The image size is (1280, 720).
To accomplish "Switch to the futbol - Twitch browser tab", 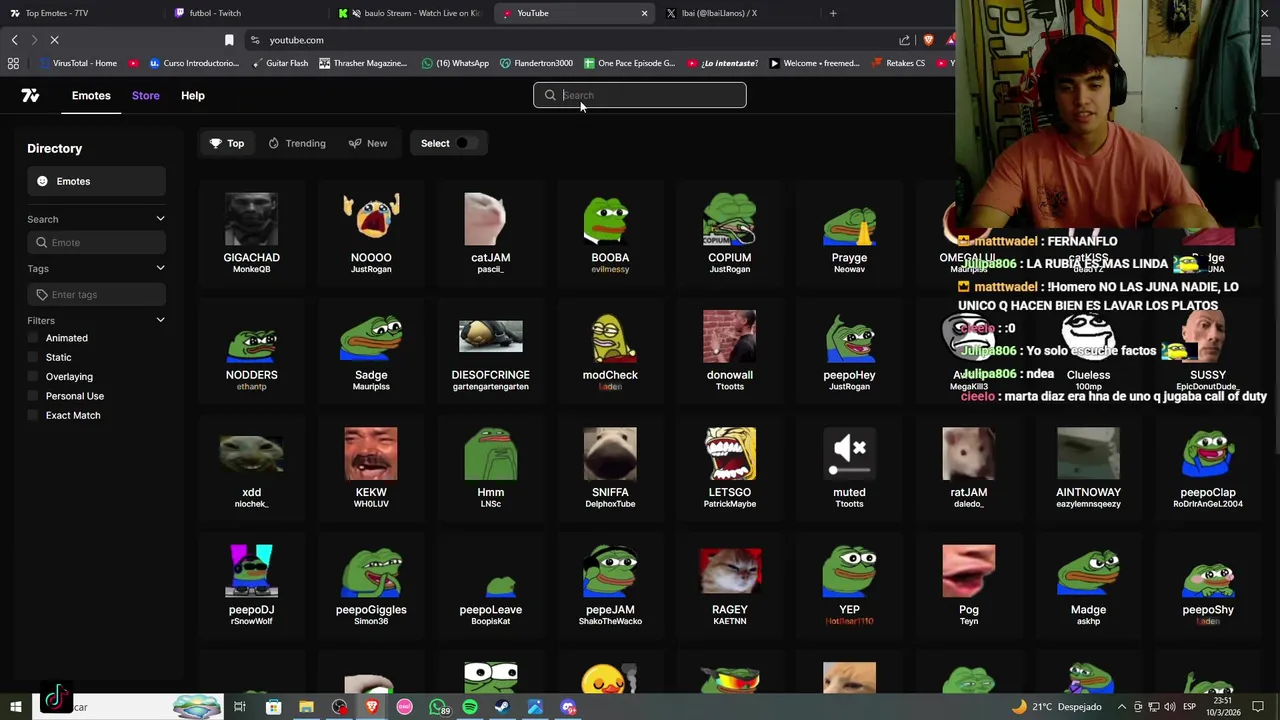I will coord(245,13).
